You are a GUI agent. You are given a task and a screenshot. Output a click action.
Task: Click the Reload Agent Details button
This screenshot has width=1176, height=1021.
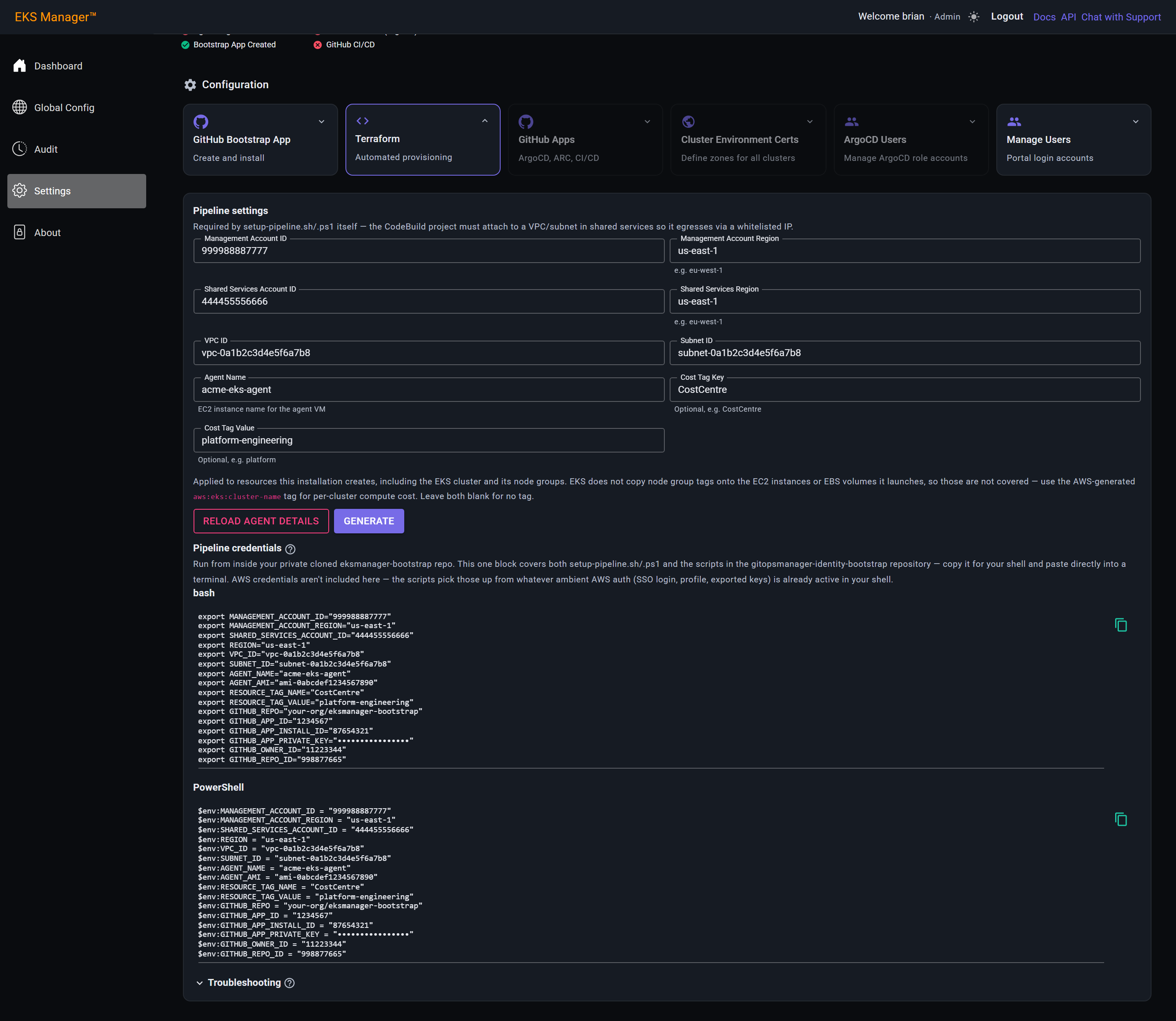coord(261,522)
